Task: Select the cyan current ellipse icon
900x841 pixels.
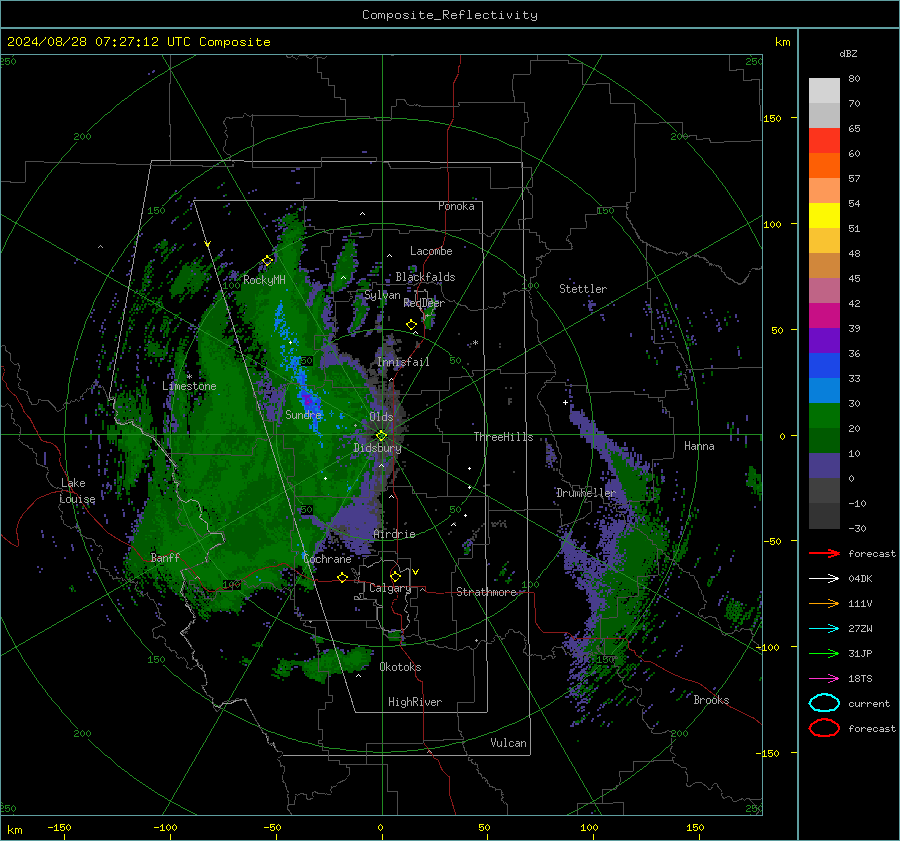Action: [x=824, y=703]
